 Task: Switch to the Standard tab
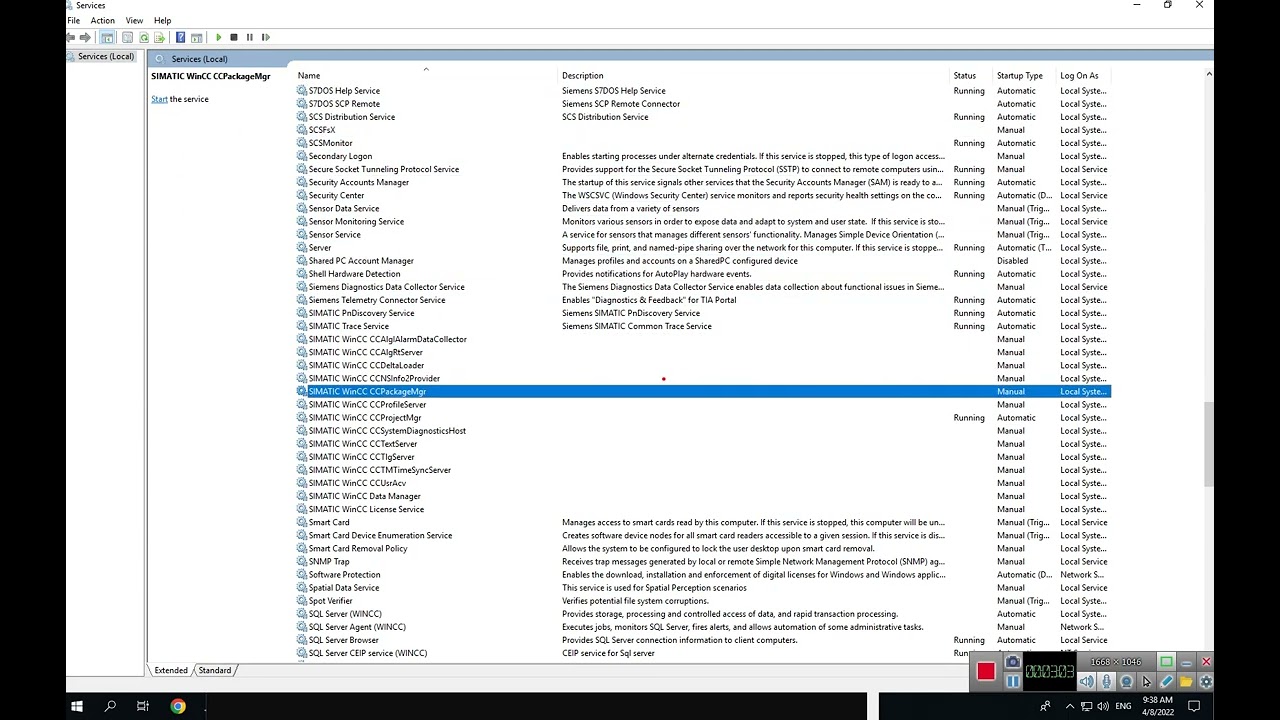(214, 670)
